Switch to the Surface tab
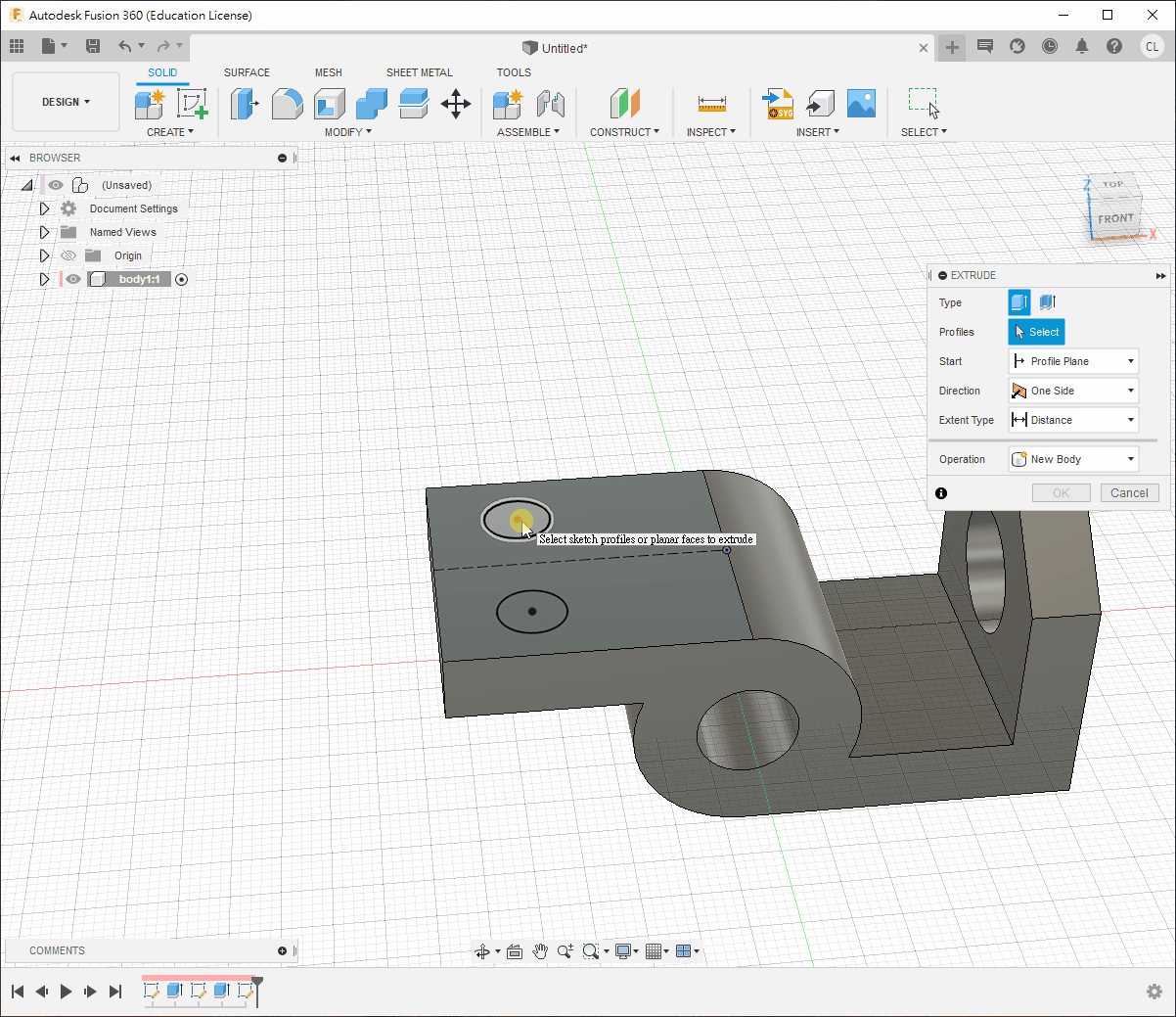 click(x=247, y=72)
